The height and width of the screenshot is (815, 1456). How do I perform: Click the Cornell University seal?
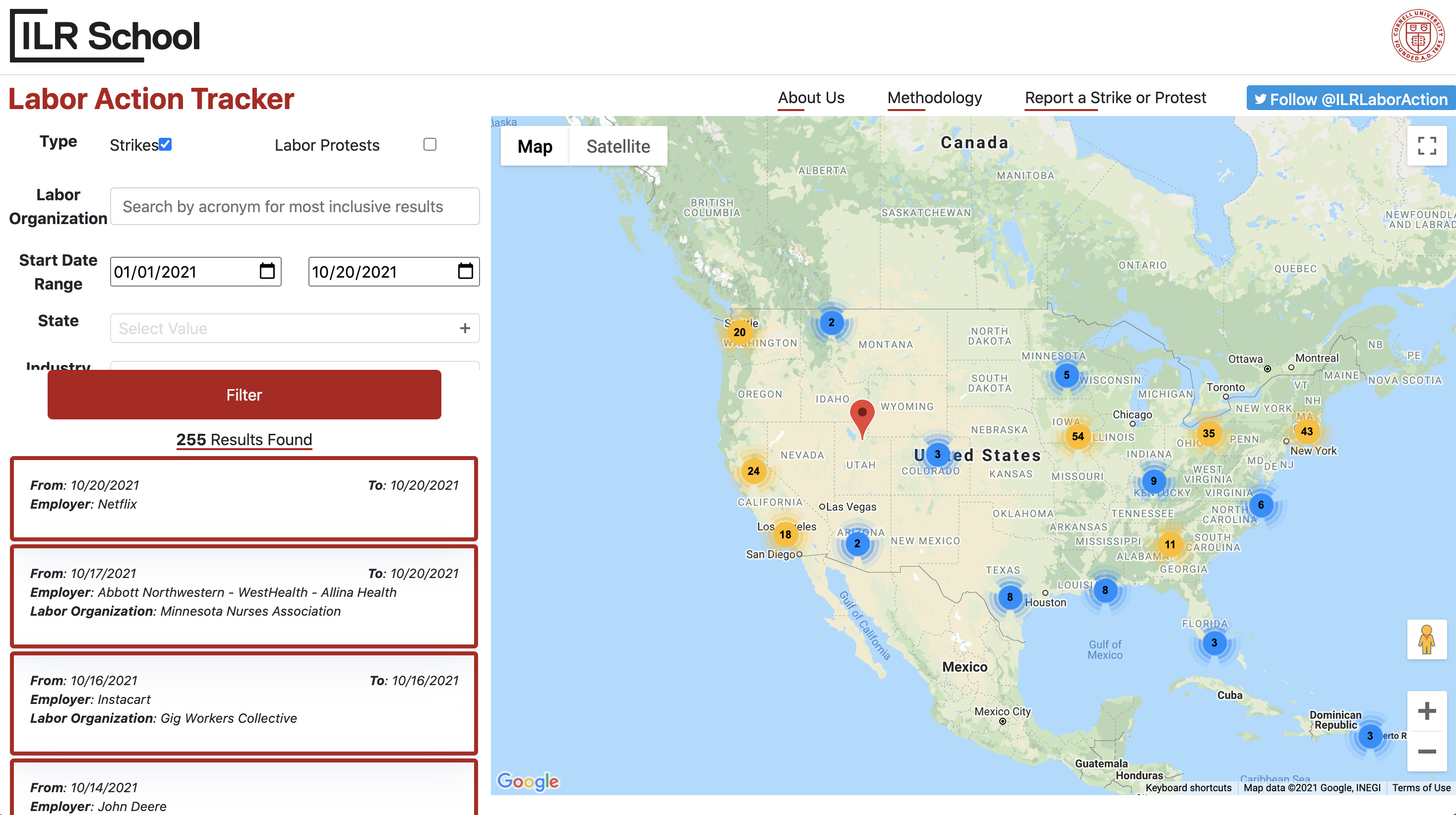click(1418, 35)
